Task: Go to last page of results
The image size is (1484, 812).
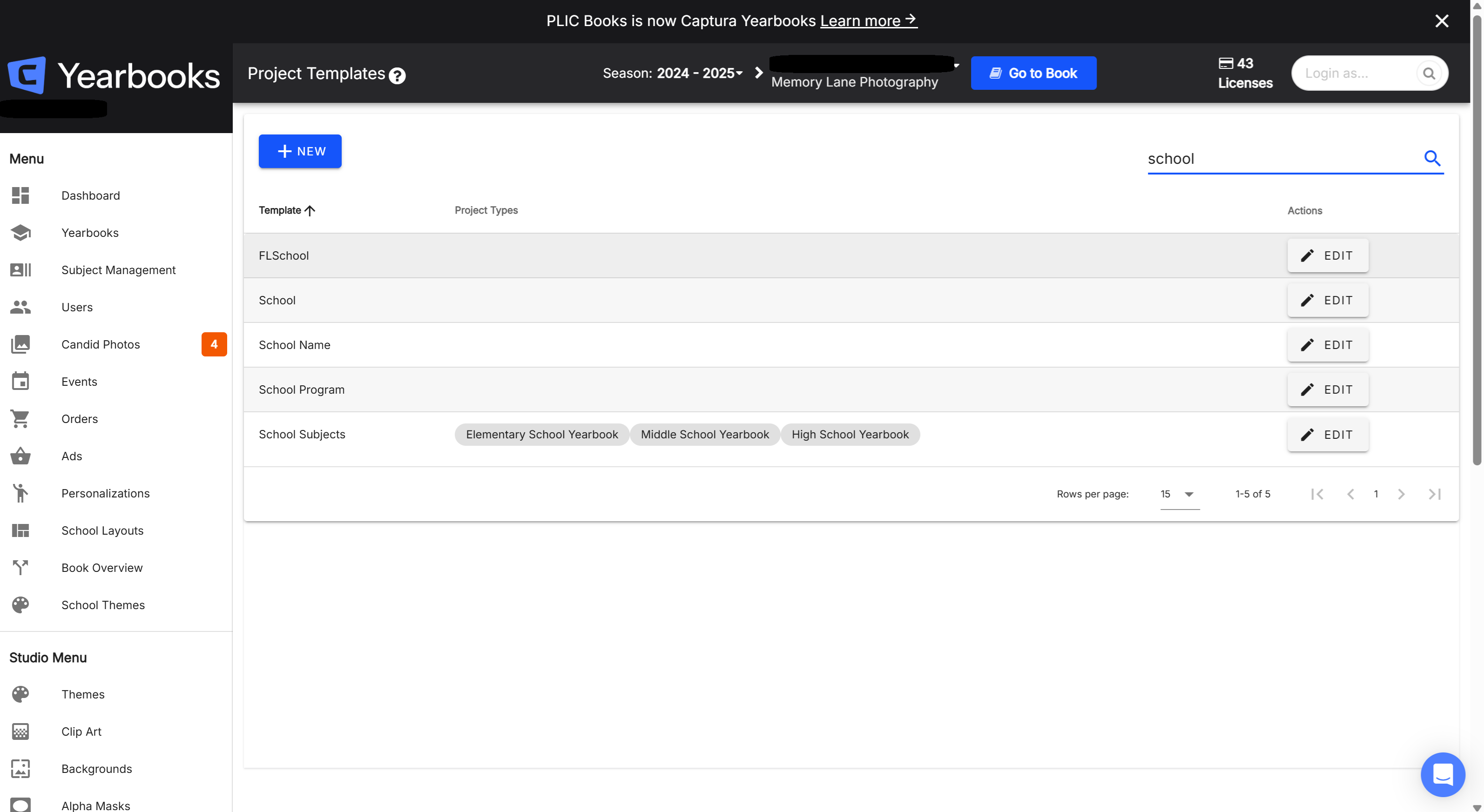Action: coord(1435,494)
